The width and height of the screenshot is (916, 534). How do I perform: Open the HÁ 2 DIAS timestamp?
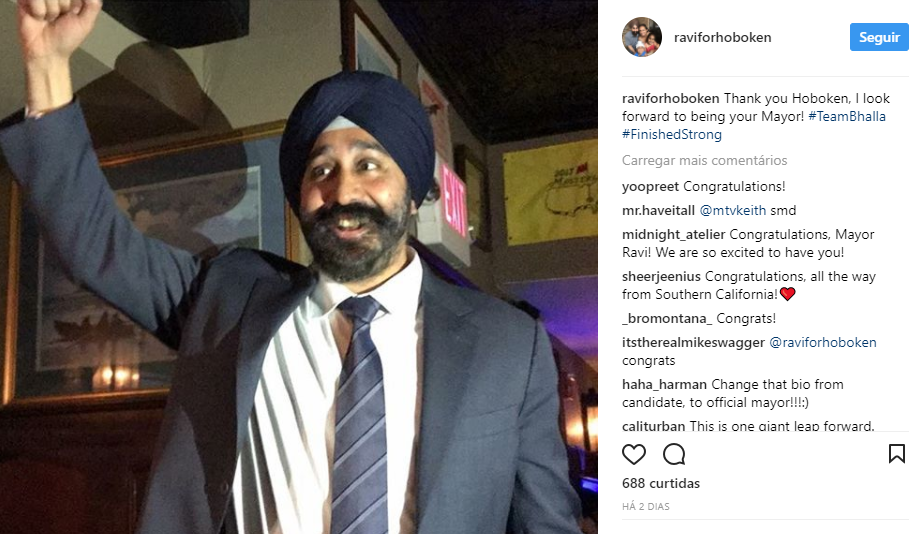tap(646, 507)
